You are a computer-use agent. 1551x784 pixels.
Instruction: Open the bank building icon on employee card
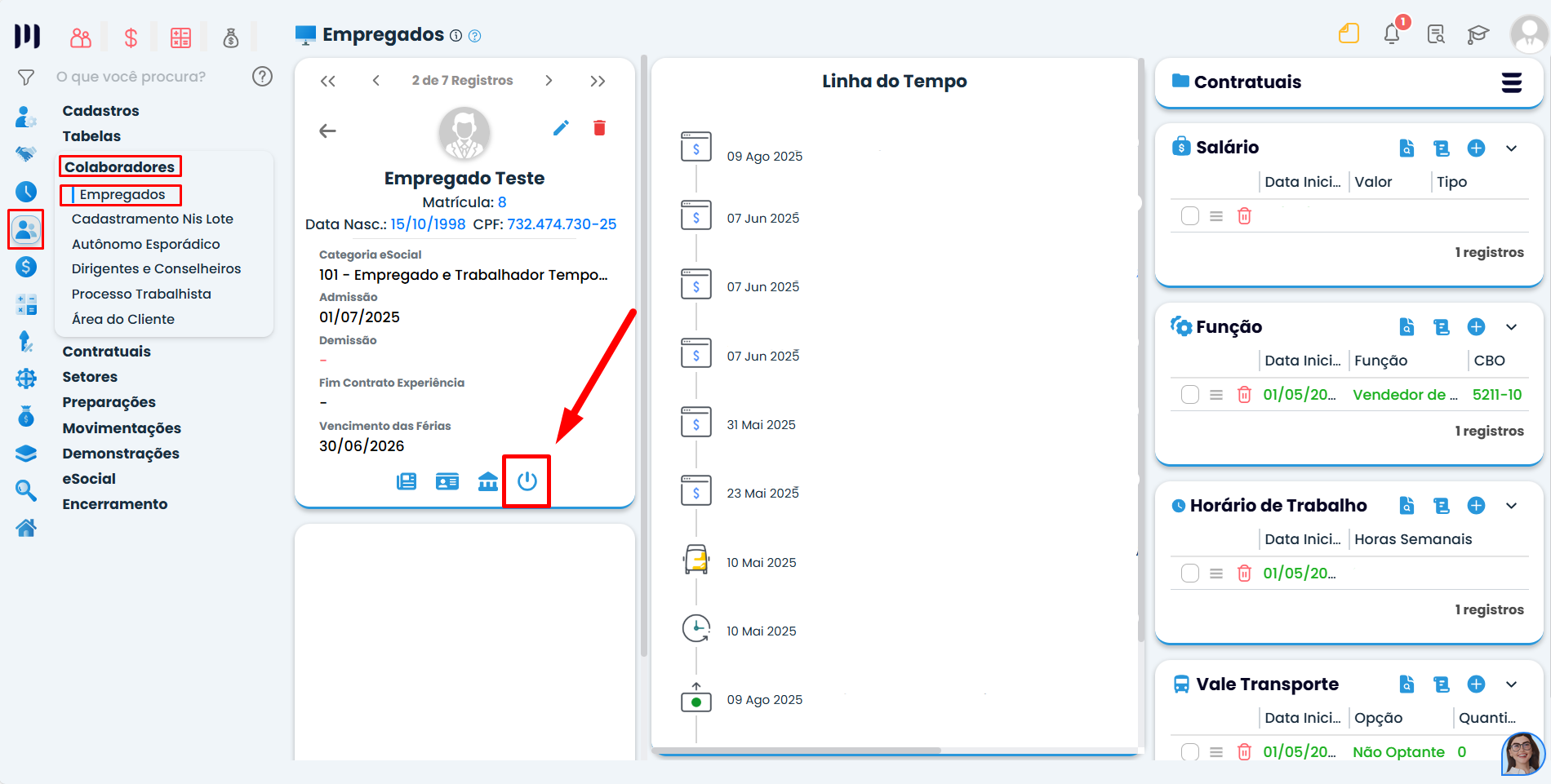(488, 481)
